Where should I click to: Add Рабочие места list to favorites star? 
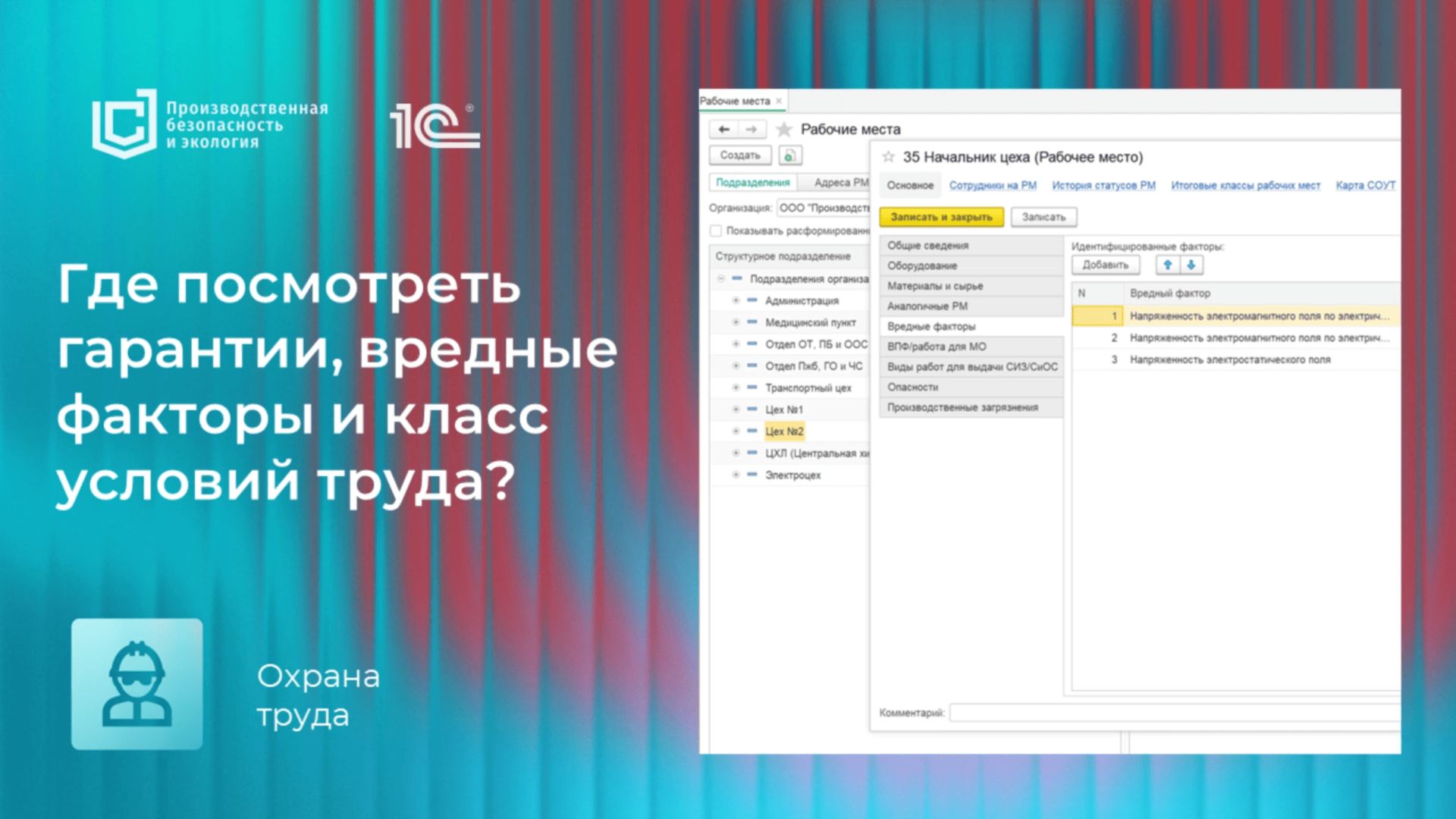[x=784, y=130]
